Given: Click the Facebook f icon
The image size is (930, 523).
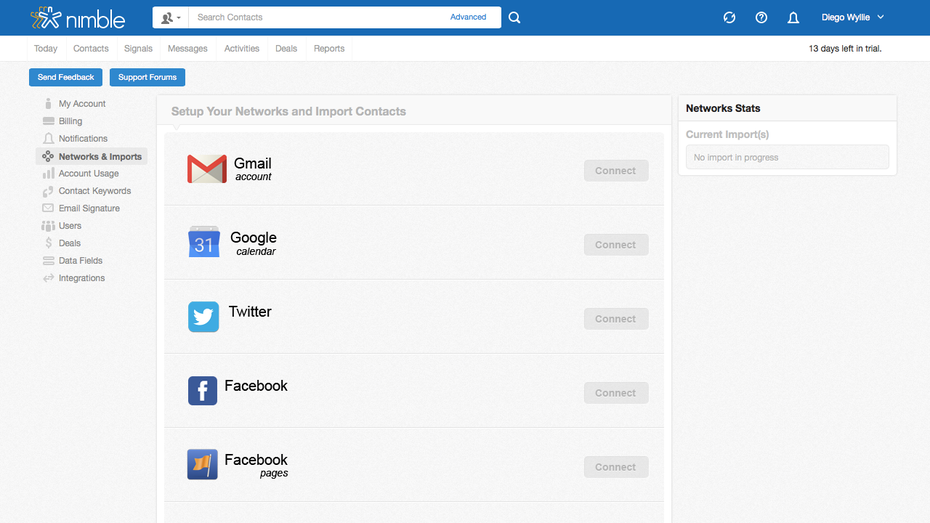Looking at the screenshot, I should click(203, 391).
